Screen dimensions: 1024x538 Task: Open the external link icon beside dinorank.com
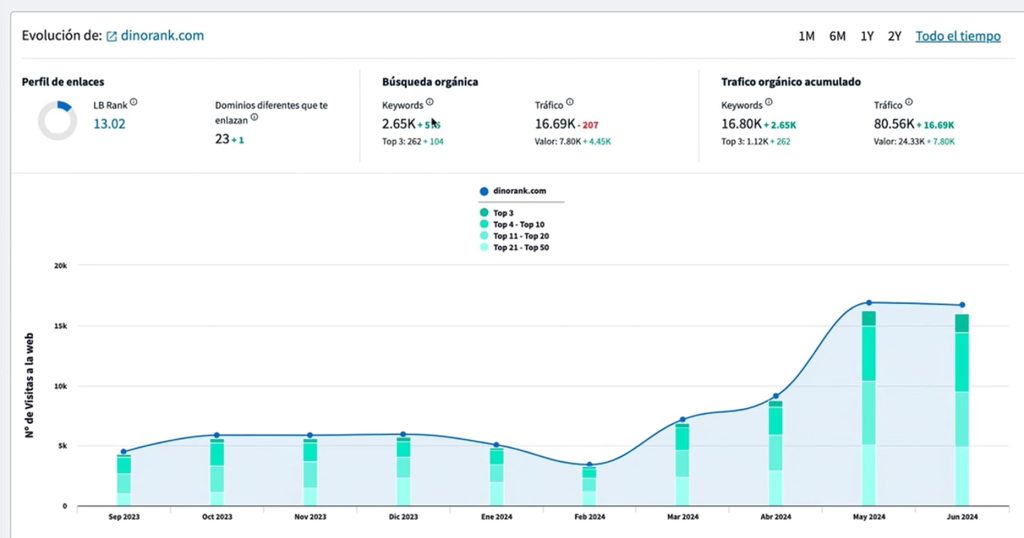coord(112,37)
